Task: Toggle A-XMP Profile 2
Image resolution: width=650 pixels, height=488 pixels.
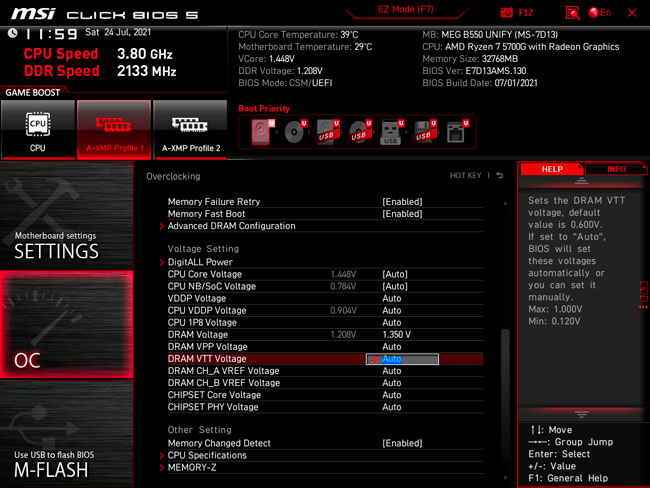Action: click(190, 129)
